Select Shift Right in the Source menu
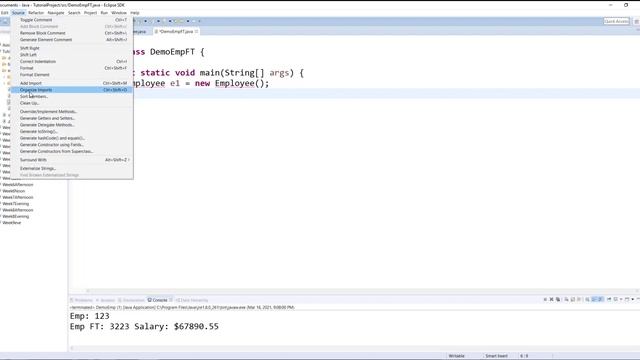Image resolution: width=640 pixels, height=360 pixels. click(71, 48)
